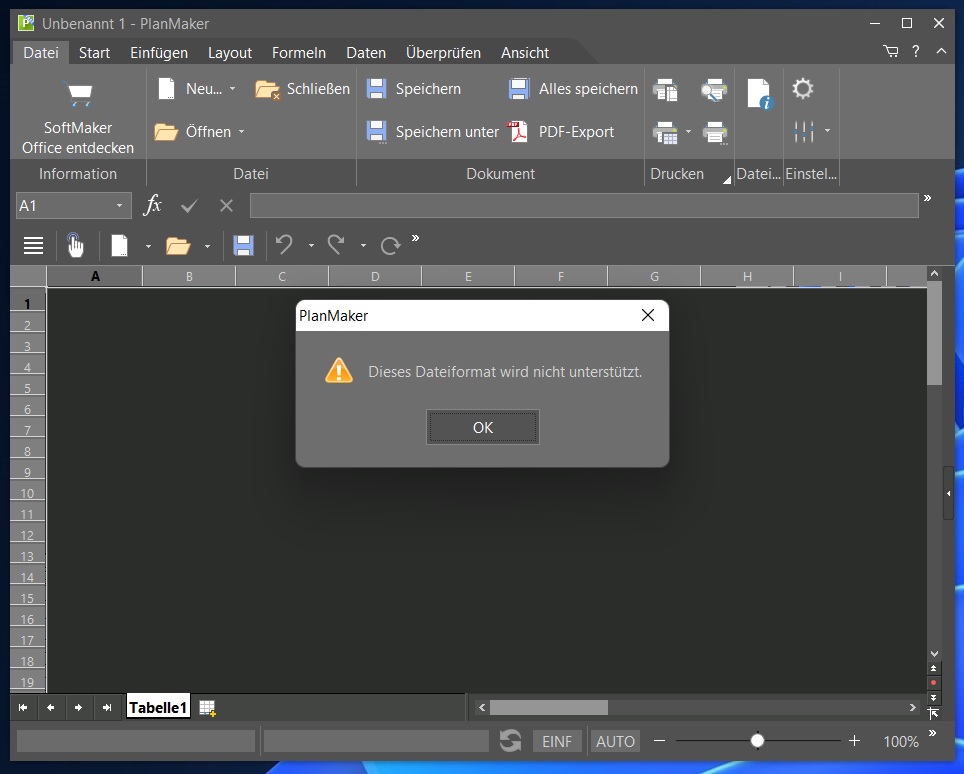Image resolution: width=964 pixels, height=774 pixels.
Task: Click the add worksheet icon next to Tabelle1
Action: click(x=207, y=708)
